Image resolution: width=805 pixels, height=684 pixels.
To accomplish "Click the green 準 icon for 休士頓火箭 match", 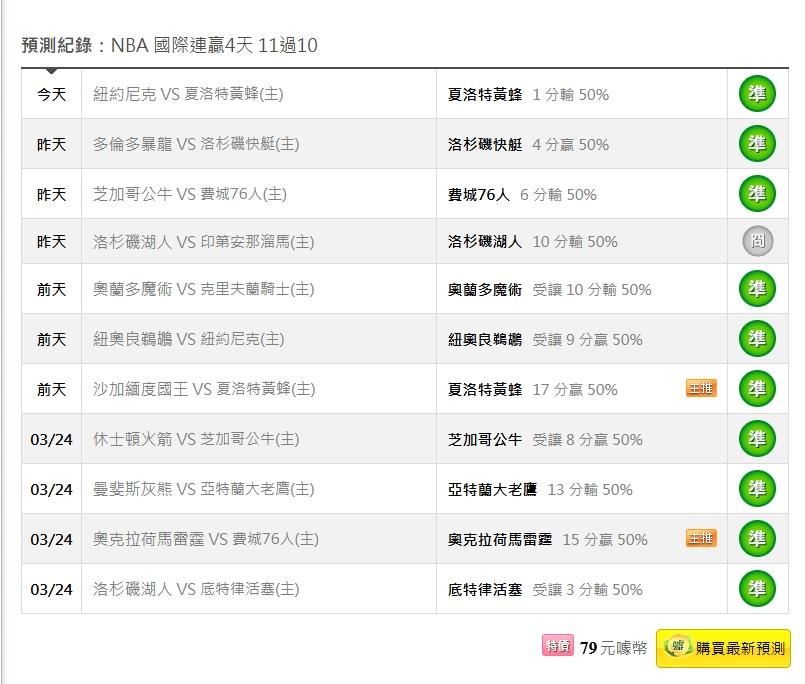I will tap(757, 439).
